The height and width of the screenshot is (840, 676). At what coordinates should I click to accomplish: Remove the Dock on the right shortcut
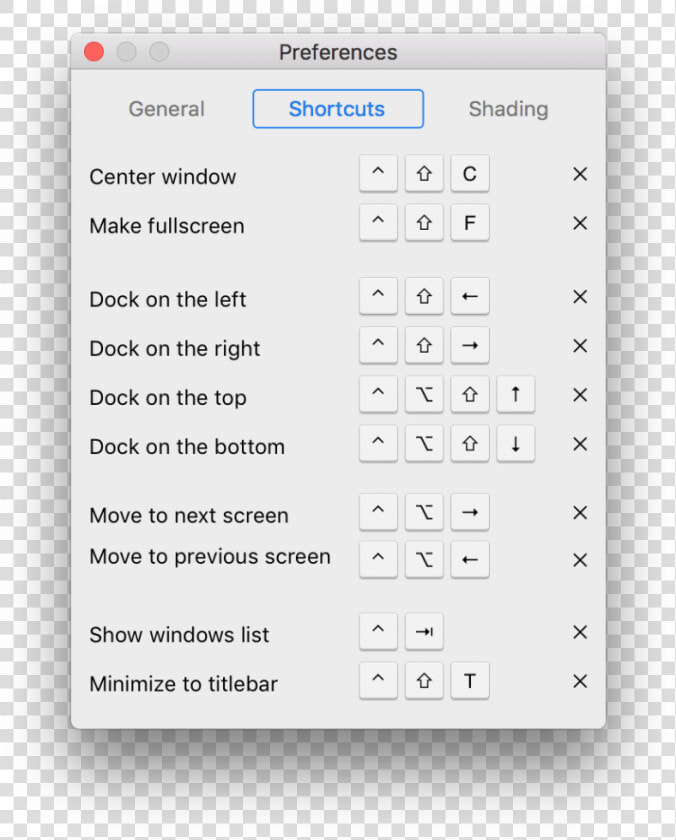(580, 346)
